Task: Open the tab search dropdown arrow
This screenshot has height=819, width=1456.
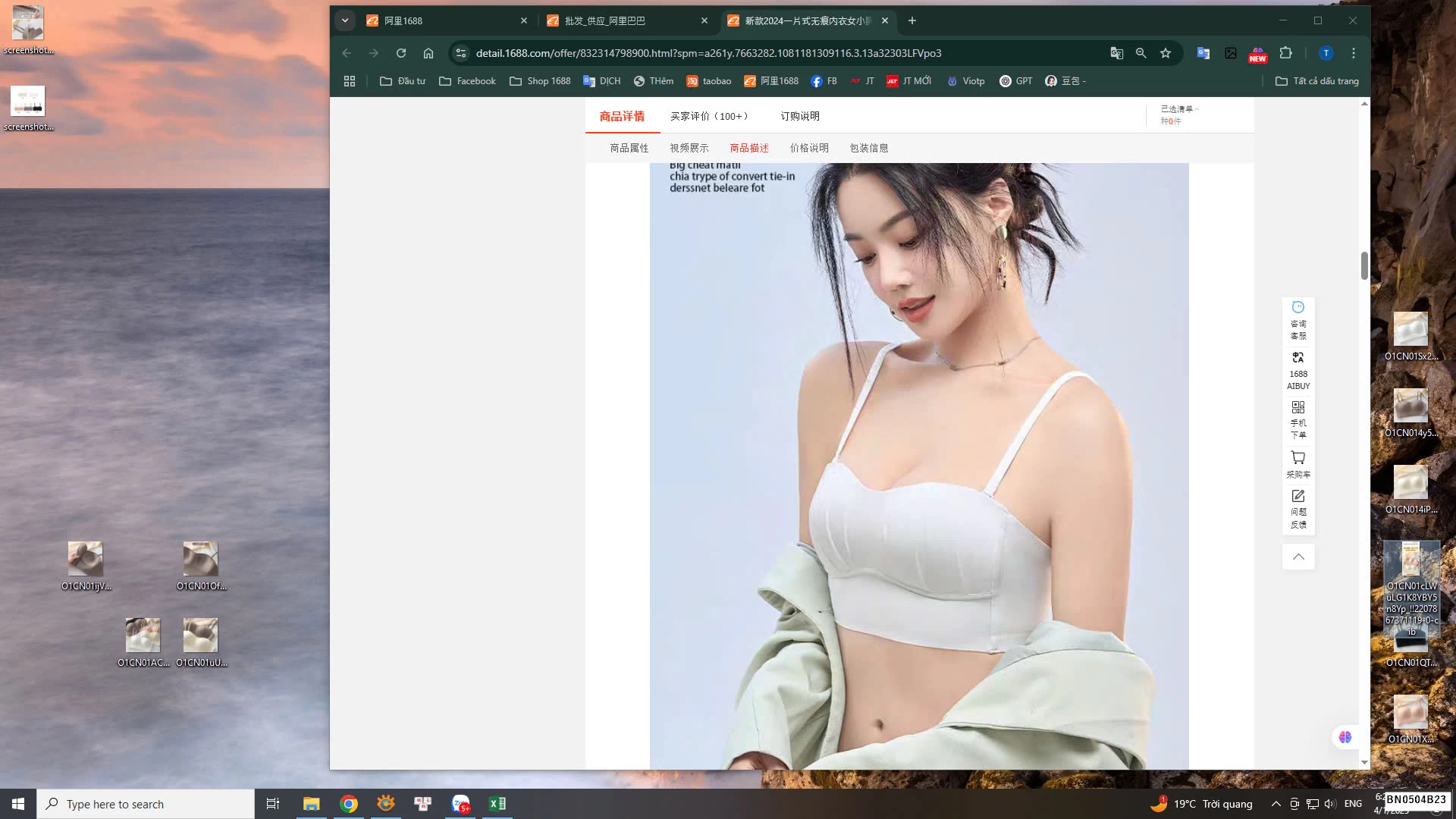Action: [345, 20]
